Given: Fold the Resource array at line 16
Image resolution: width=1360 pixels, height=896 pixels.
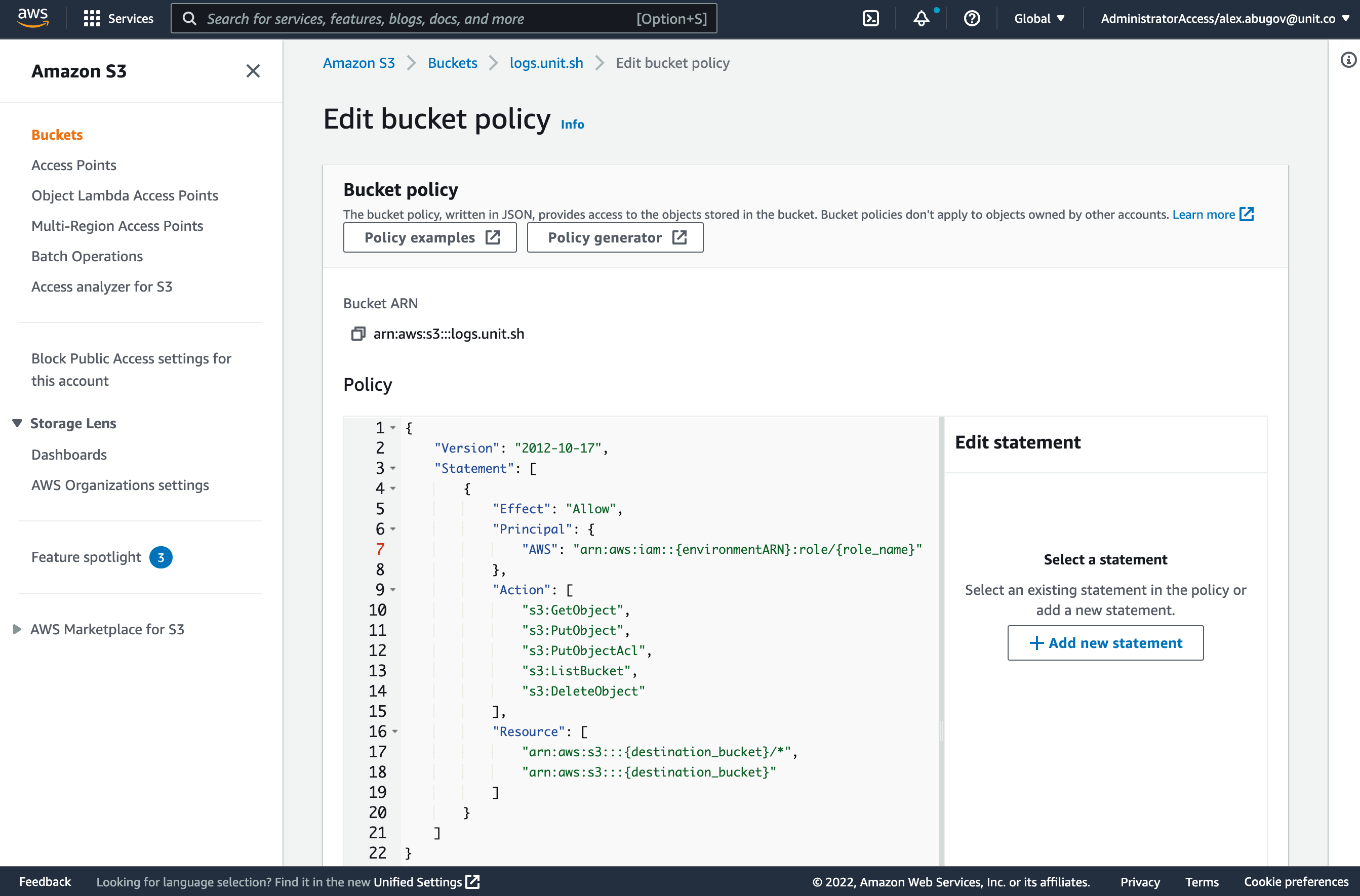Looking at the screenshot, I should pos(394,731).
